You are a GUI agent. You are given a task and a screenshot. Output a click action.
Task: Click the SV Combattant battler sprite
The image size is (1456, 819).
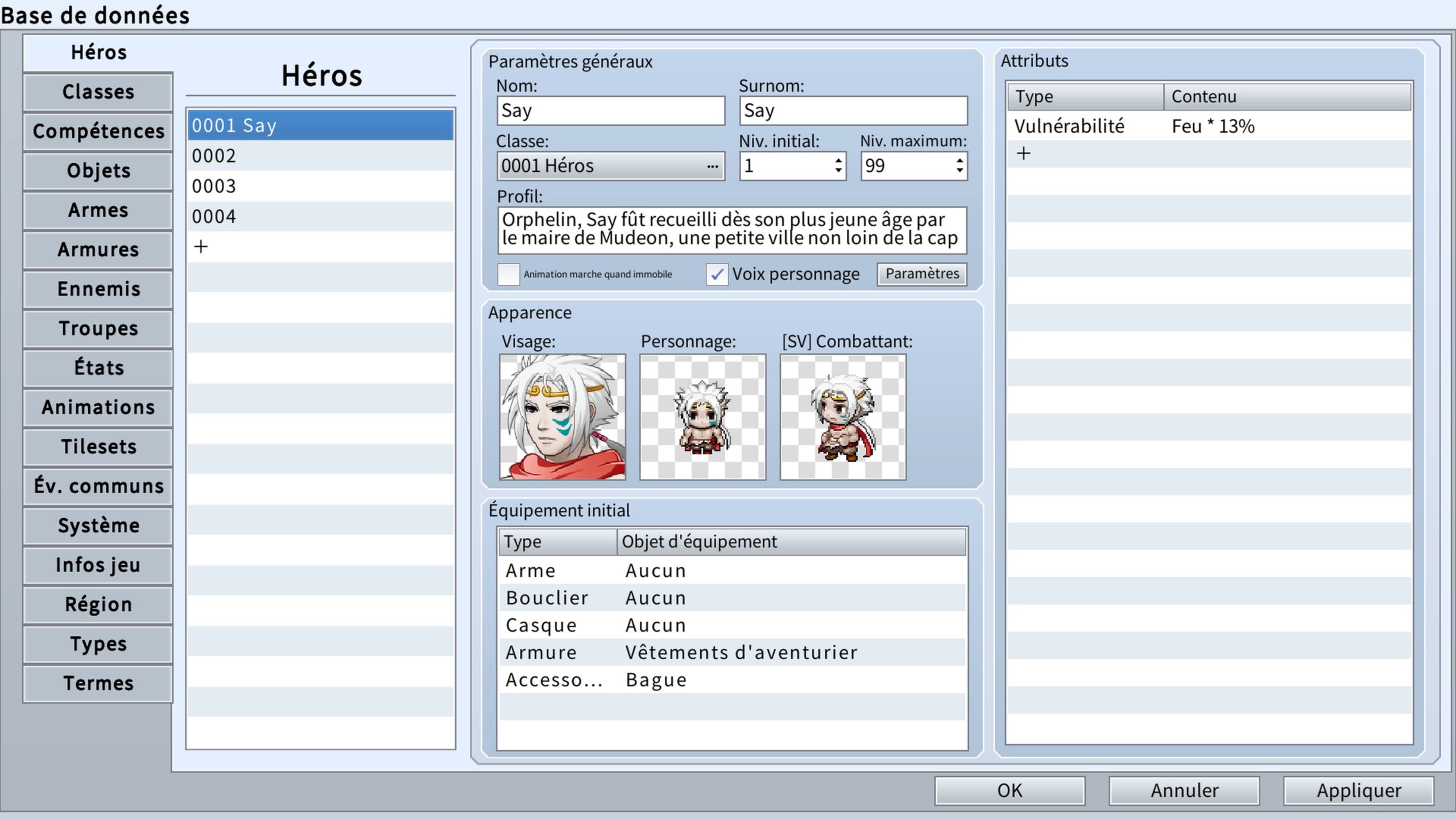pyautogui.click(x=842, y=417)
